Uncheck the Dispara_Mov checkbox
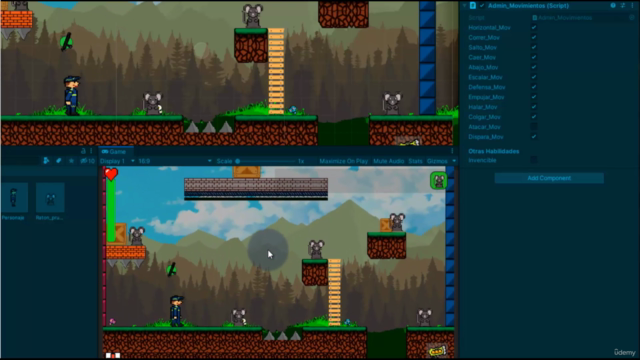Screen dimensions: 640x360 coord(534,137)
